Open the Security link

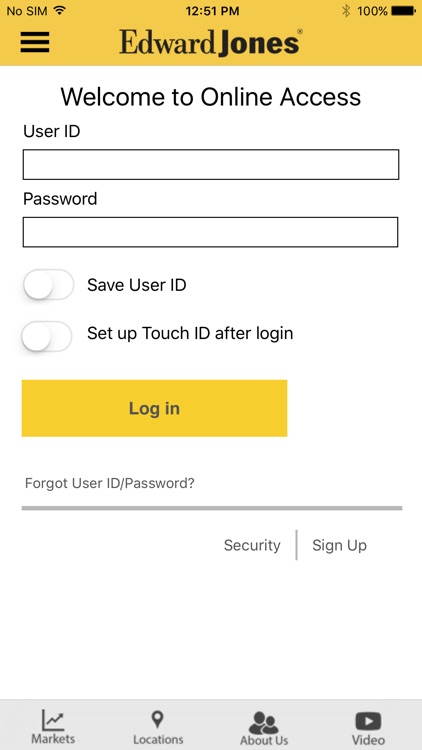[252, 545]
